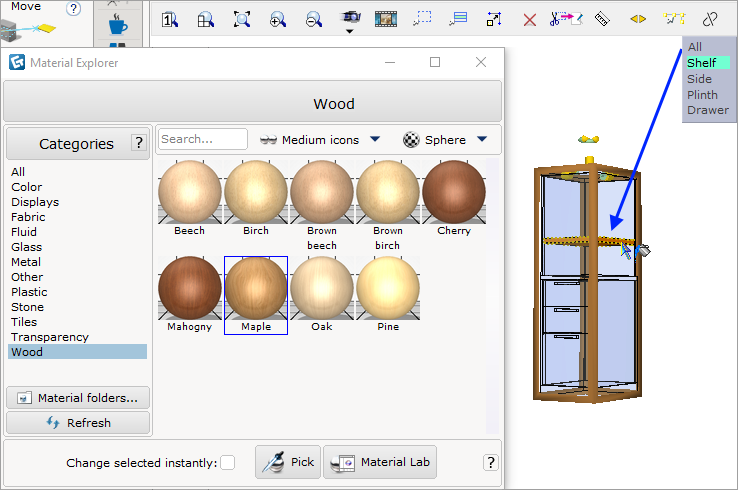Click the Wood header button
738x490 pixels.
(253, 102)
